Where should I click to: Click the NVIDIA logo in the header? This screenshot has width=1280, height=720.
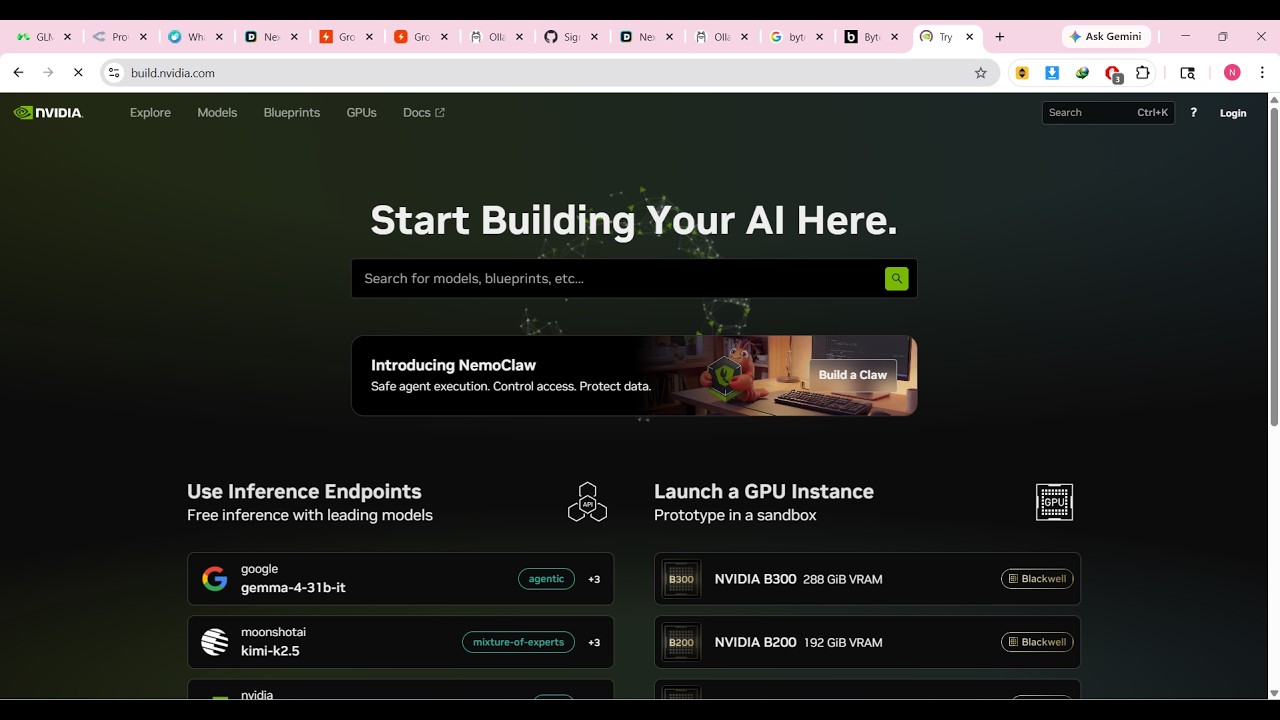[48, 113]
